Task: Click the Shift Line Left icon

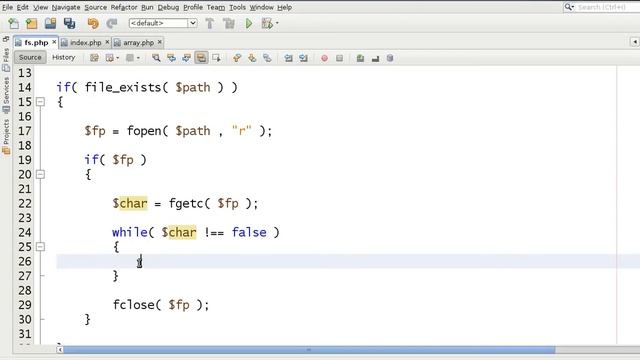Action: pyautogui.click(x=289, y=58)
